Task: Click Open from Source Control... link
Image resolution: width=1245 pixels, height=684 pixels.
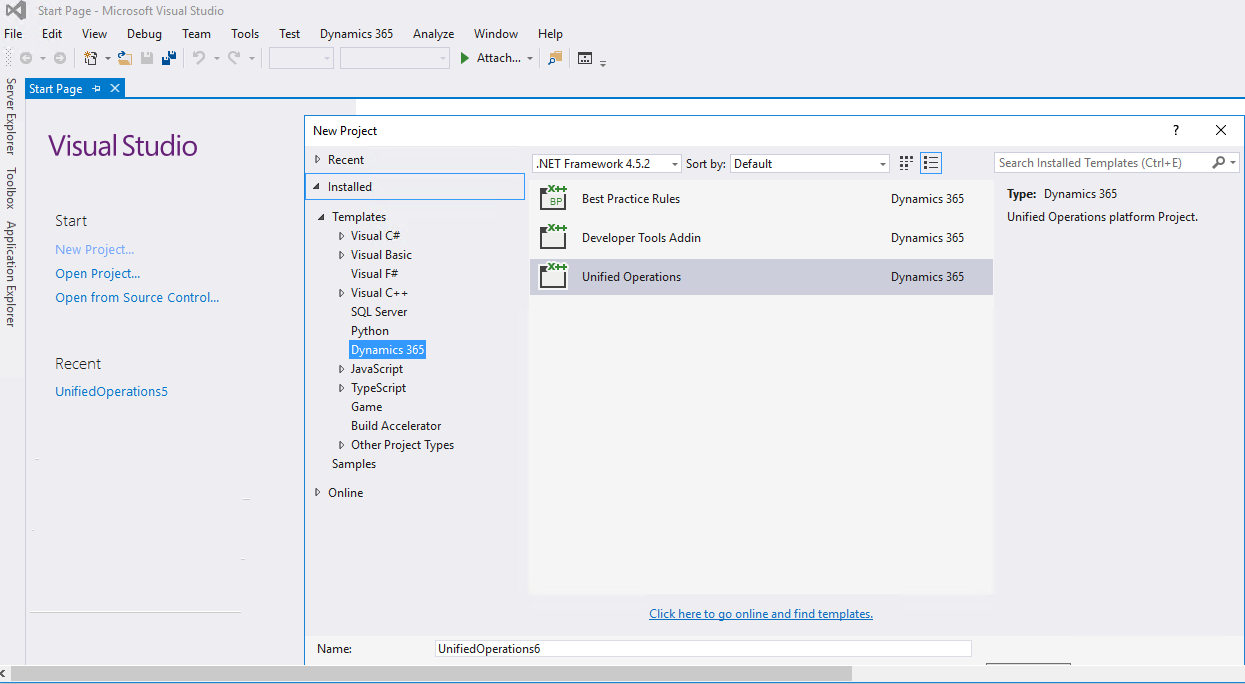Action: (x=137, y=297)
